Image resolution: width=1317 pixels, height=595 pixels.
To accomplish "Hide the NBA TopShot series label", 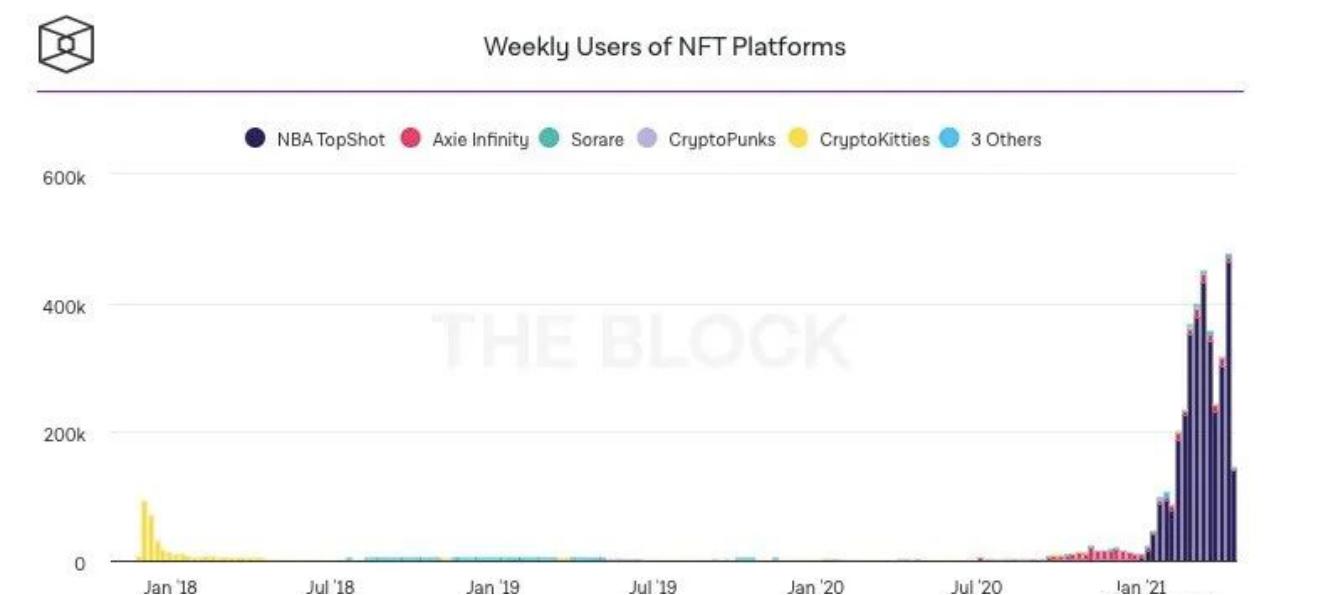I will (330, 140).
